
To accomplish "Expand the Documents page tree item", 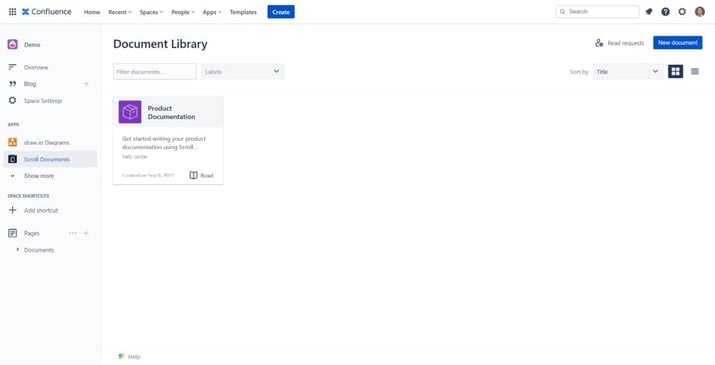I will tap(17, 250).
